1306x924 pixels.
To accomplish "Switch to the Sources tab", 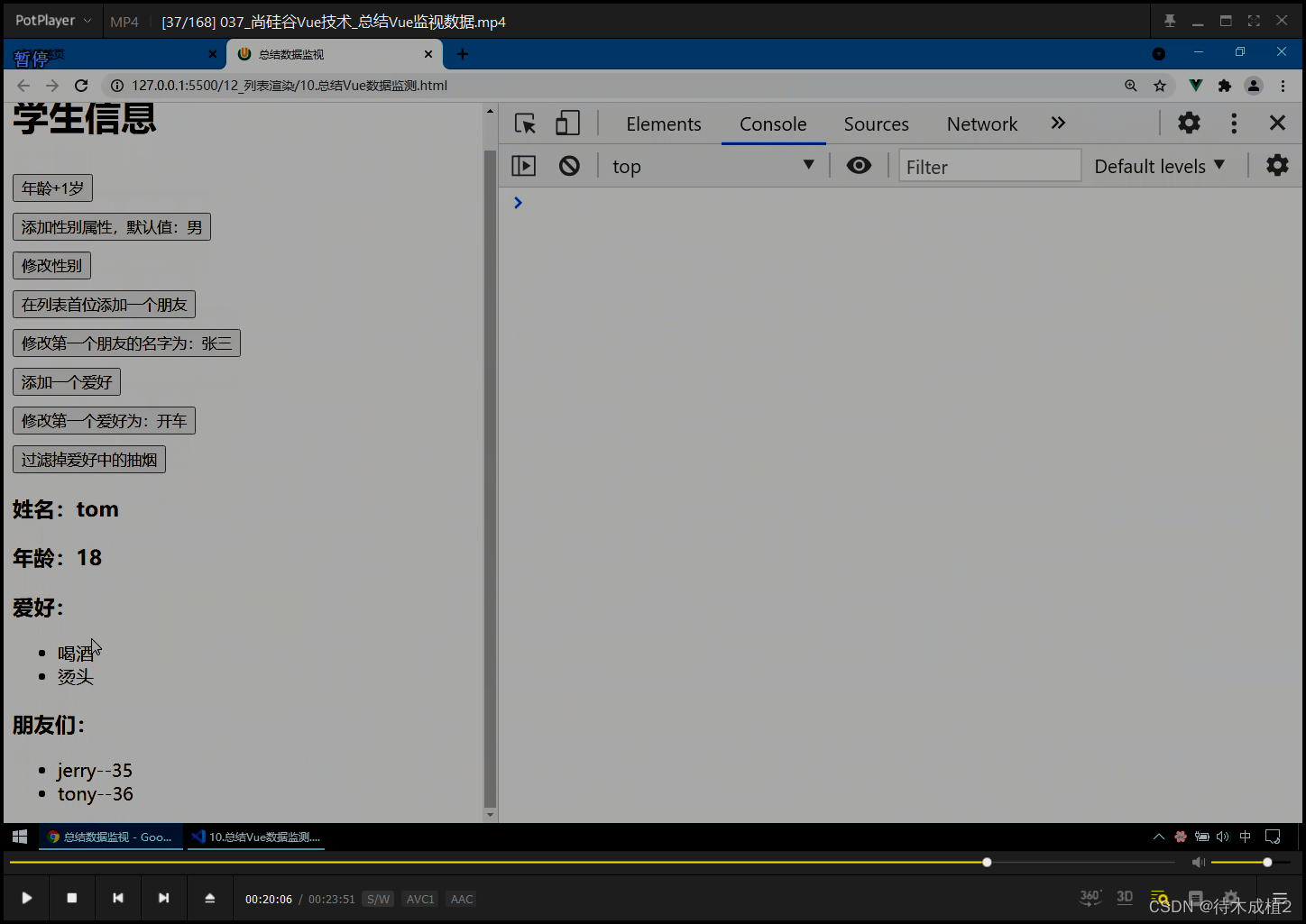I will [877, 124].
